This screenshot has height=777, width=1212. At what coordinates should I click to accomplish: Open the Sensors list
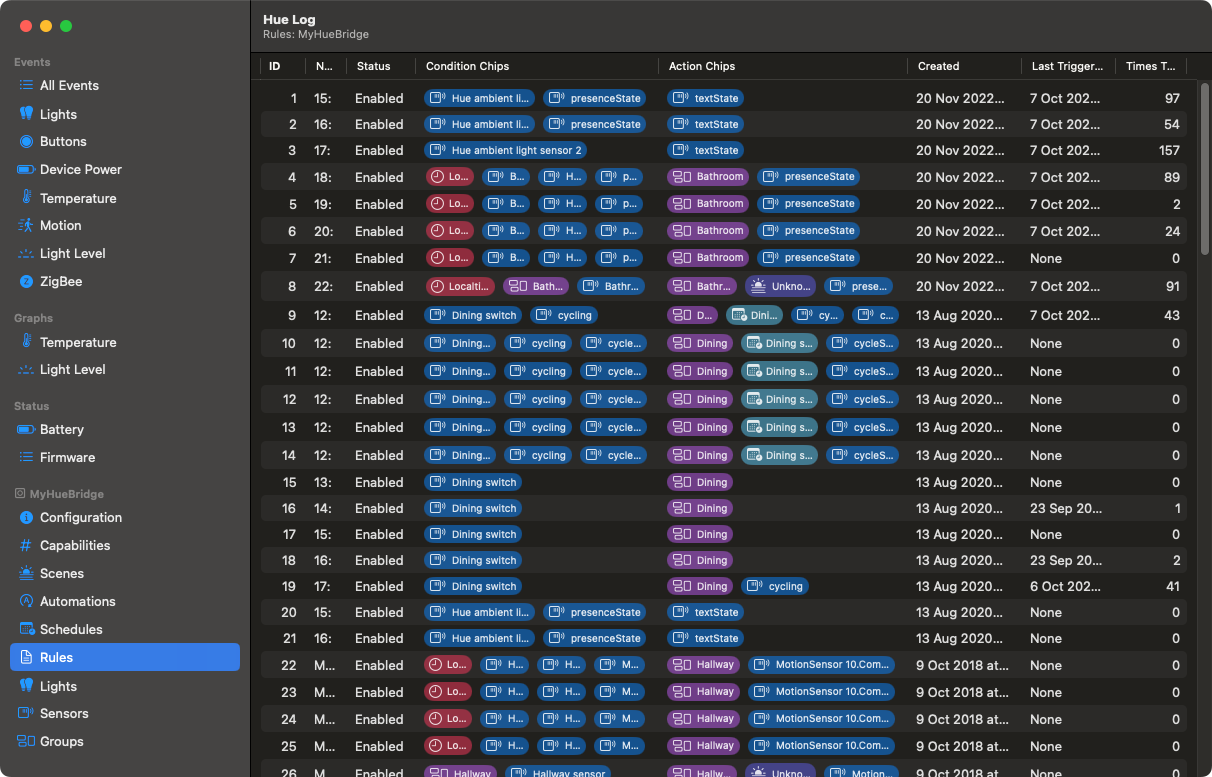pyautogui.click(x=66, y=713)
